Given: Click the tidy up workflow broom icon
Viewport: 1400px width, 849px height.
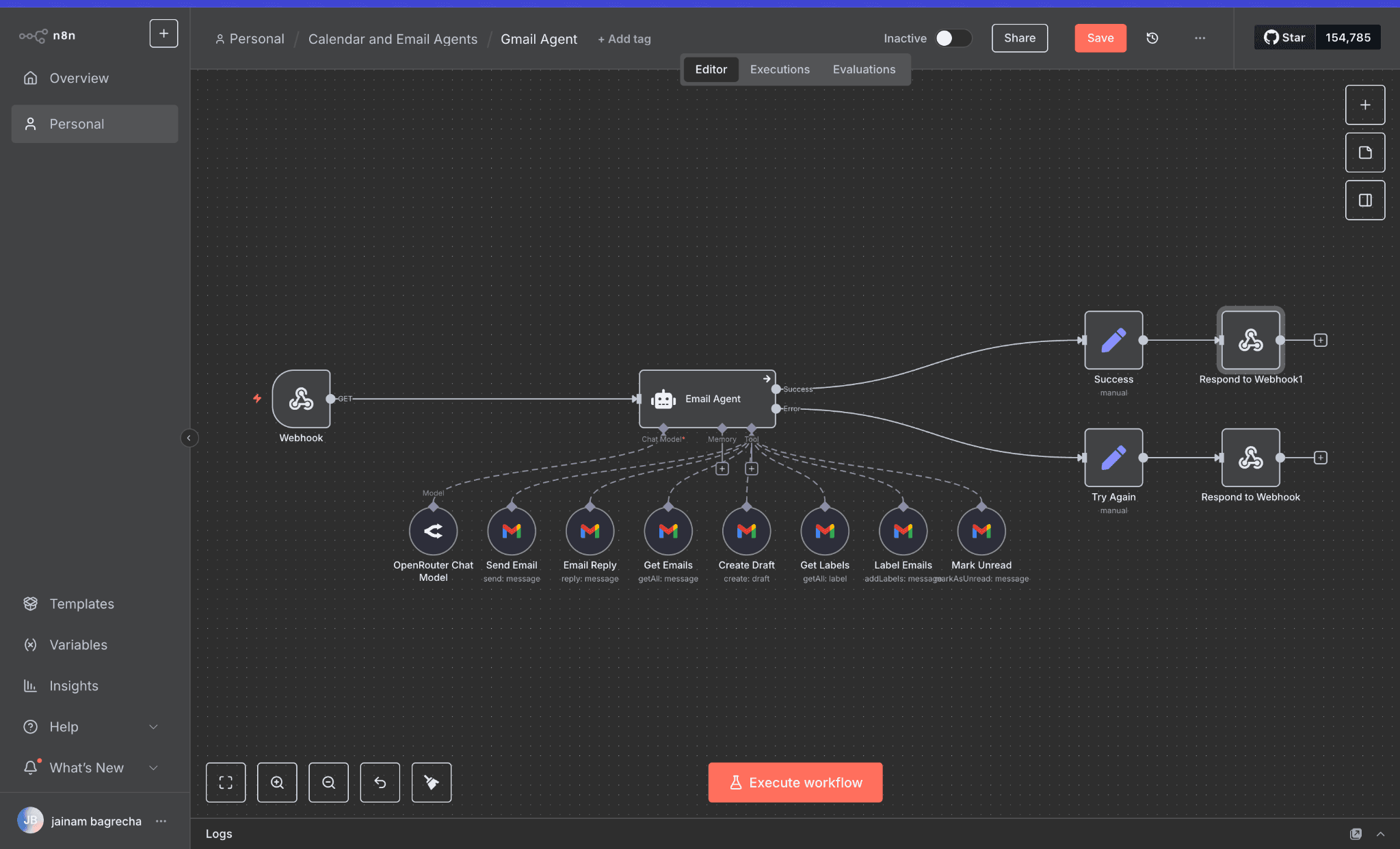Looking at the screenshot, I should pos(432,783).
